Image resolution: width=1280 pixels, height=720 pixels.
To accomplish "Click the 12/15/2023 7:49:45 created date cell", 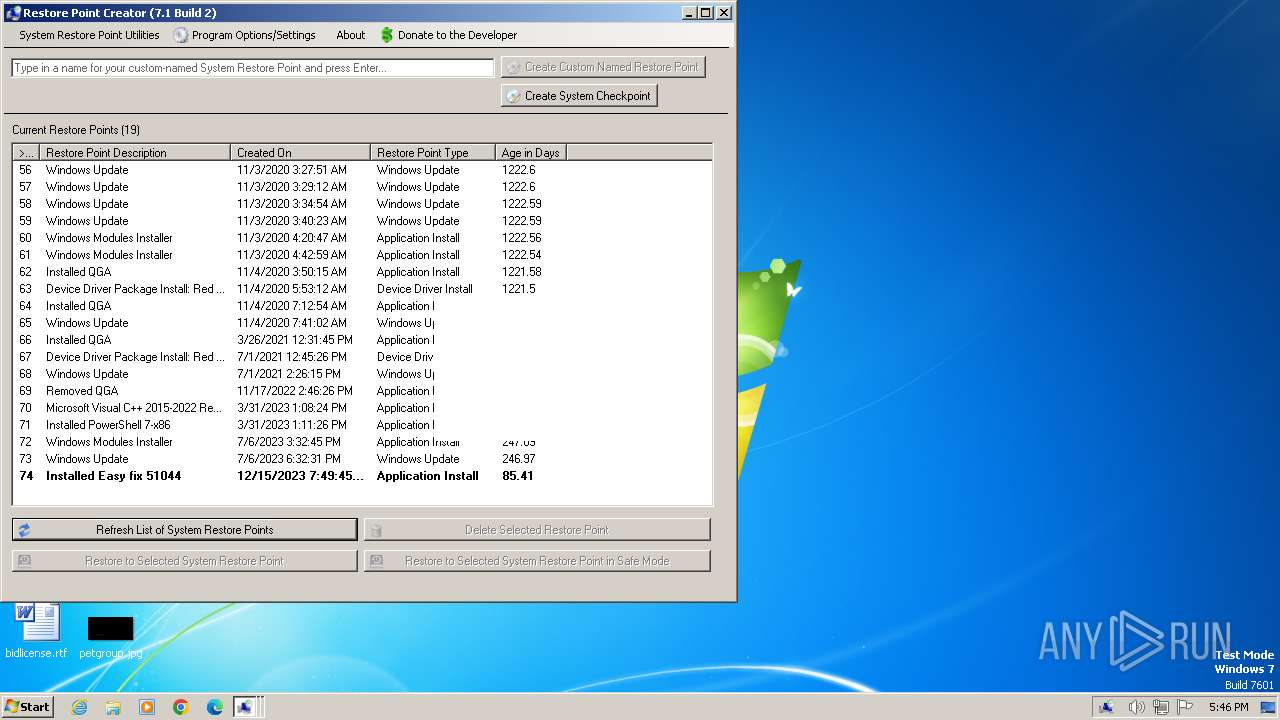I will pos(300,476).
